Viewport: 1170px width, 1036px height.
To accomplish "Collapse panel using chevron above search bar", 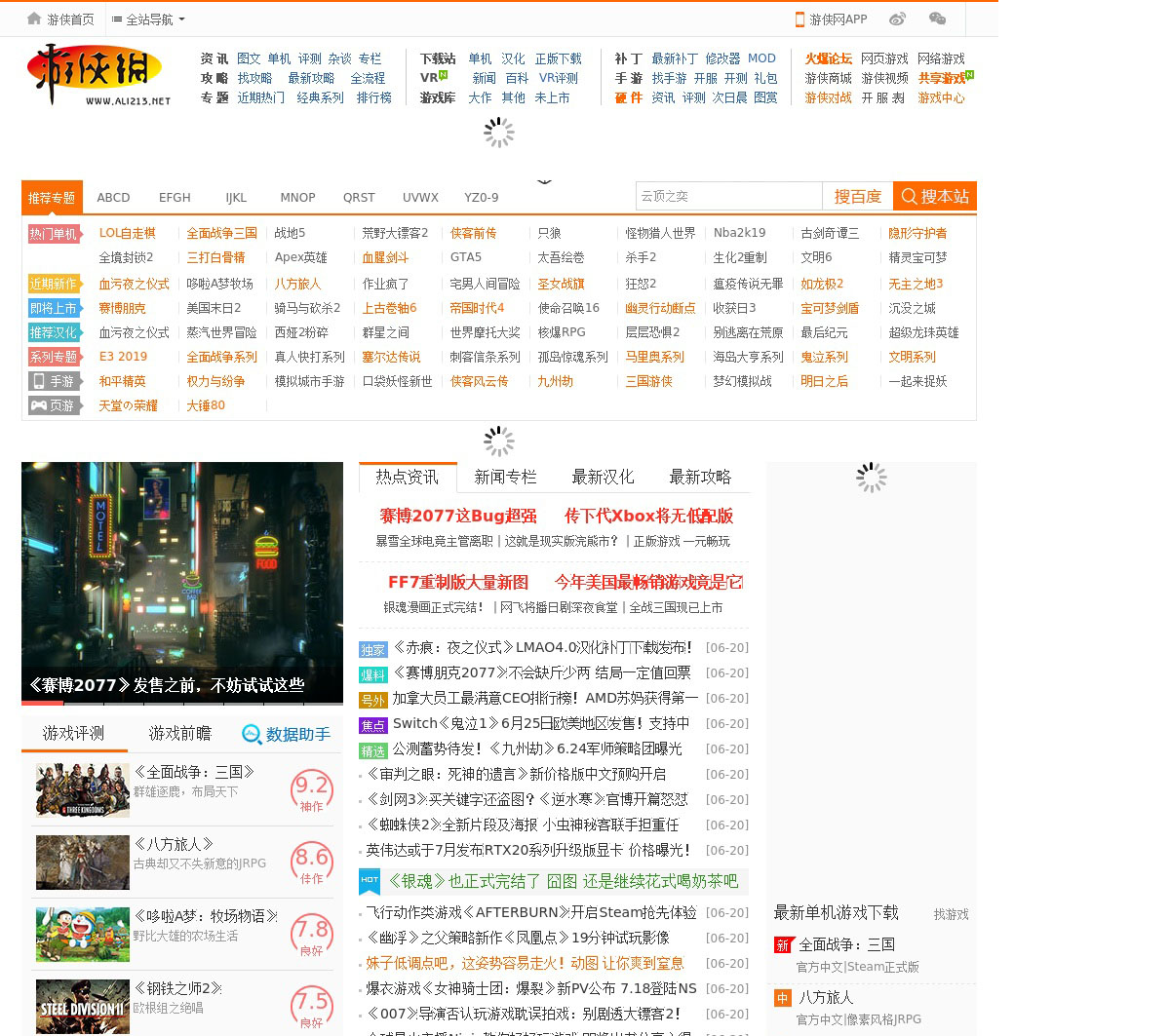I will coord(544,181).
